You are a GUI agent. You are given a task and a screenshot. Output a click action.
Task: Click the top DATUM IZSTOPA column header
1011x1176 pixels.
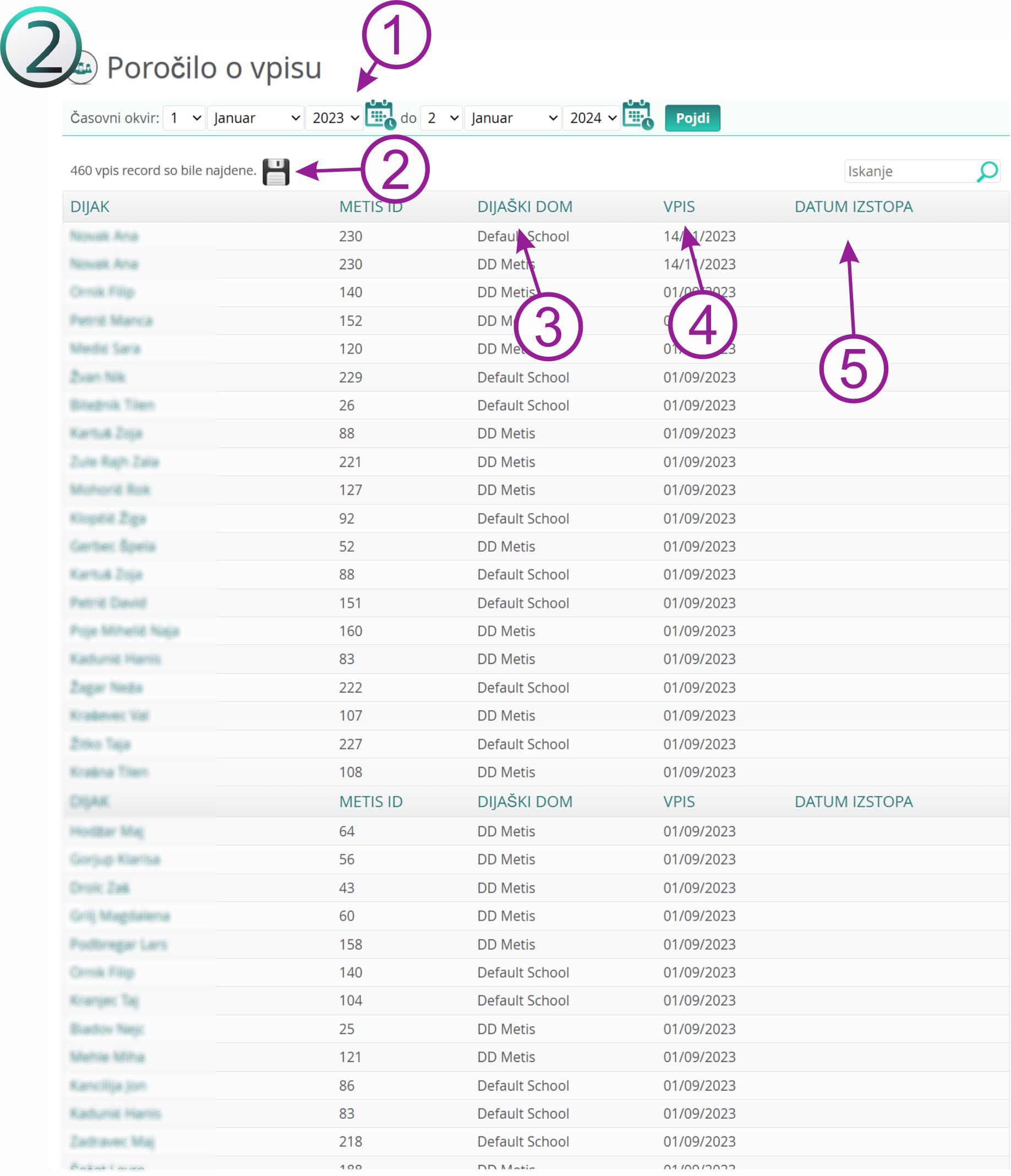(852, 206)
